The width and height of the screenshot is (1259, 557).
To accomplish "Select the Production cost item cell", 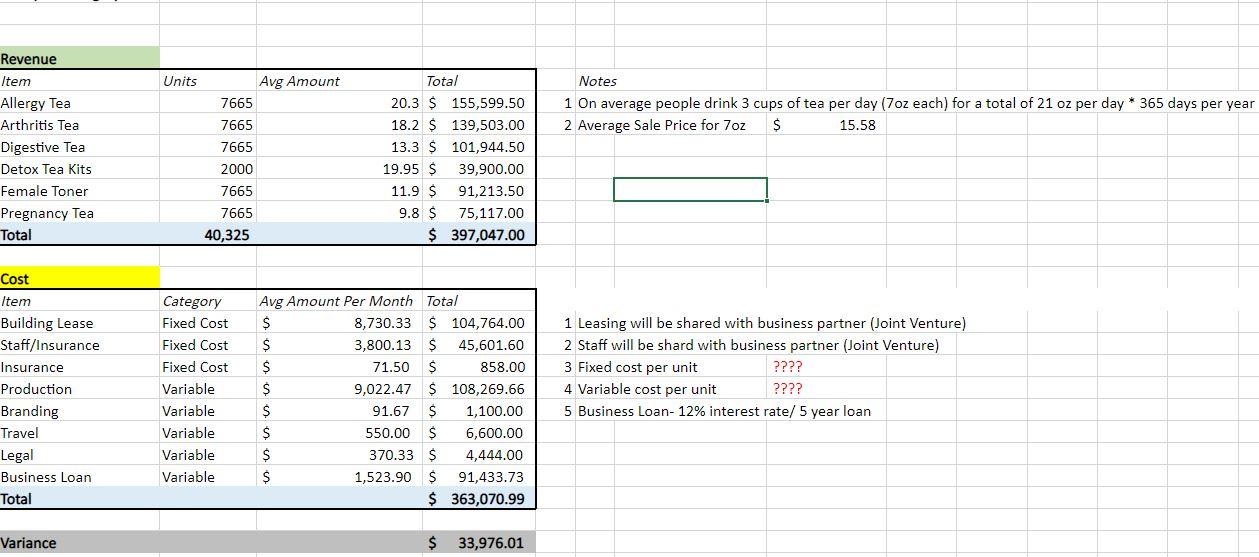I will pos(79,389).
